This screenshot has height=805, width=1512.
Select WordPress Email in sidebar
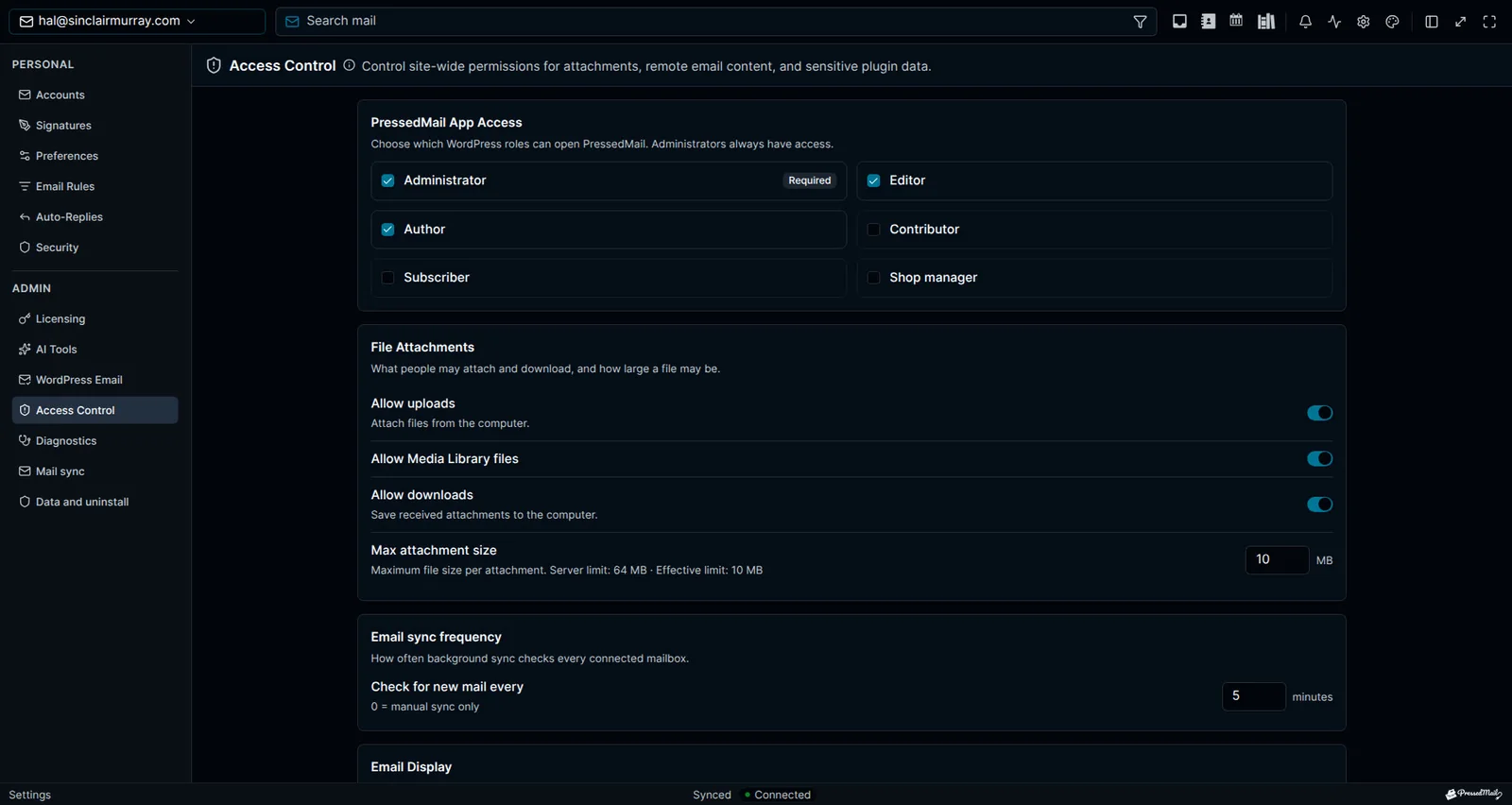click(x=94, y=380)
